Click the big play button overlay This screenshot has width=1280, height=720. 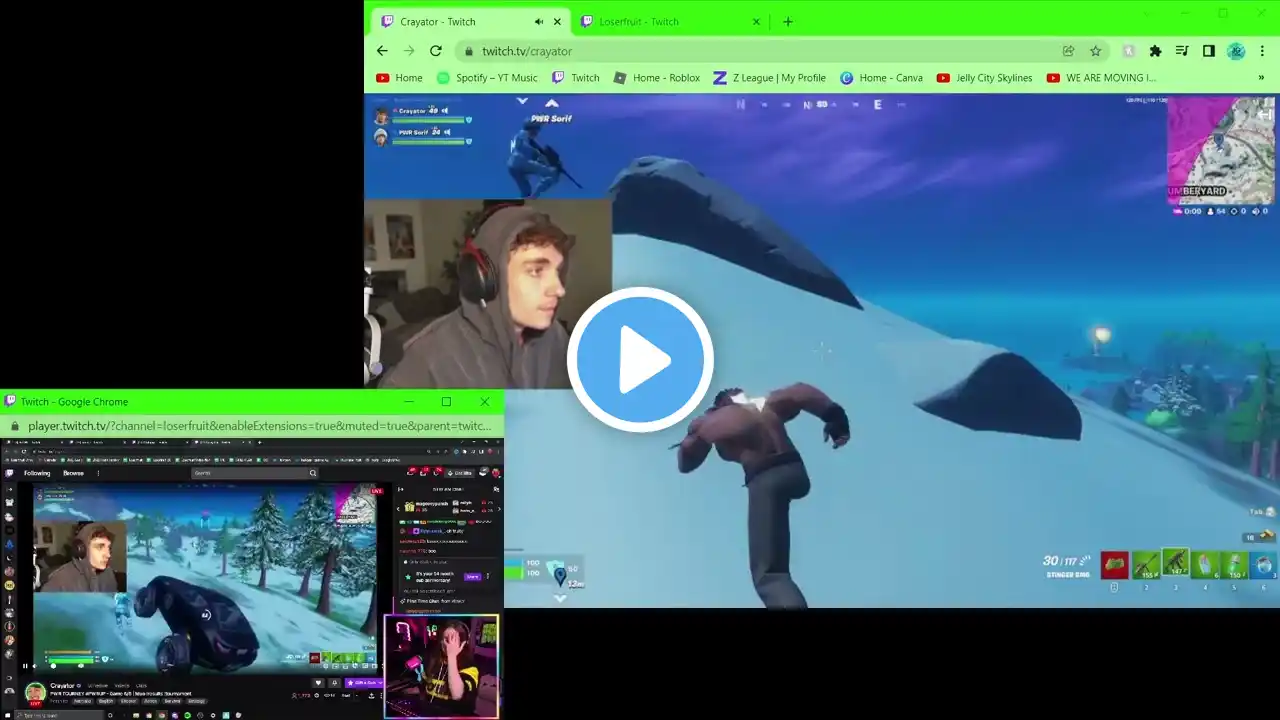pos(640,359)
